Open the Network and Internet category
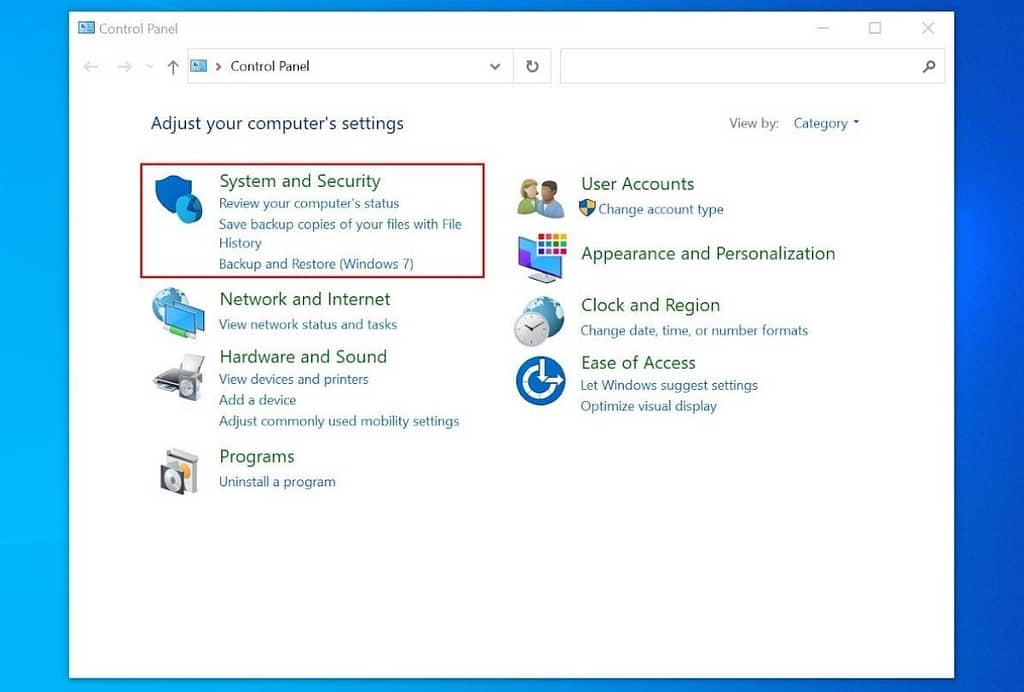This screenshot has width=1024, height=692. coord(305,299)
